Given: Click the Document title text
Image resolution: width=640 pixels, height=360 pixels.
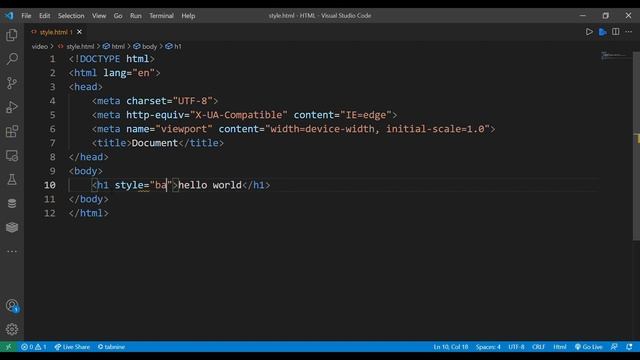Looking at the screenshot, I should (155, 143).
